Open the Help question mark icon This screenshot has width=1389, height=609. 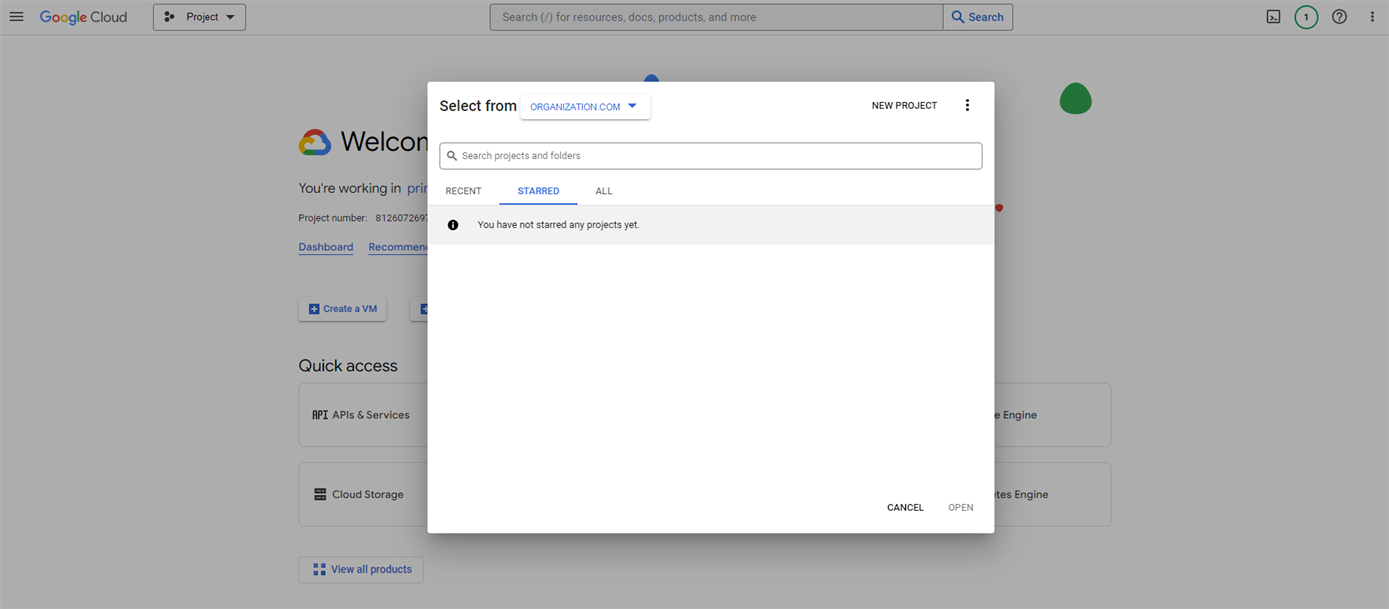[1339, 17]
